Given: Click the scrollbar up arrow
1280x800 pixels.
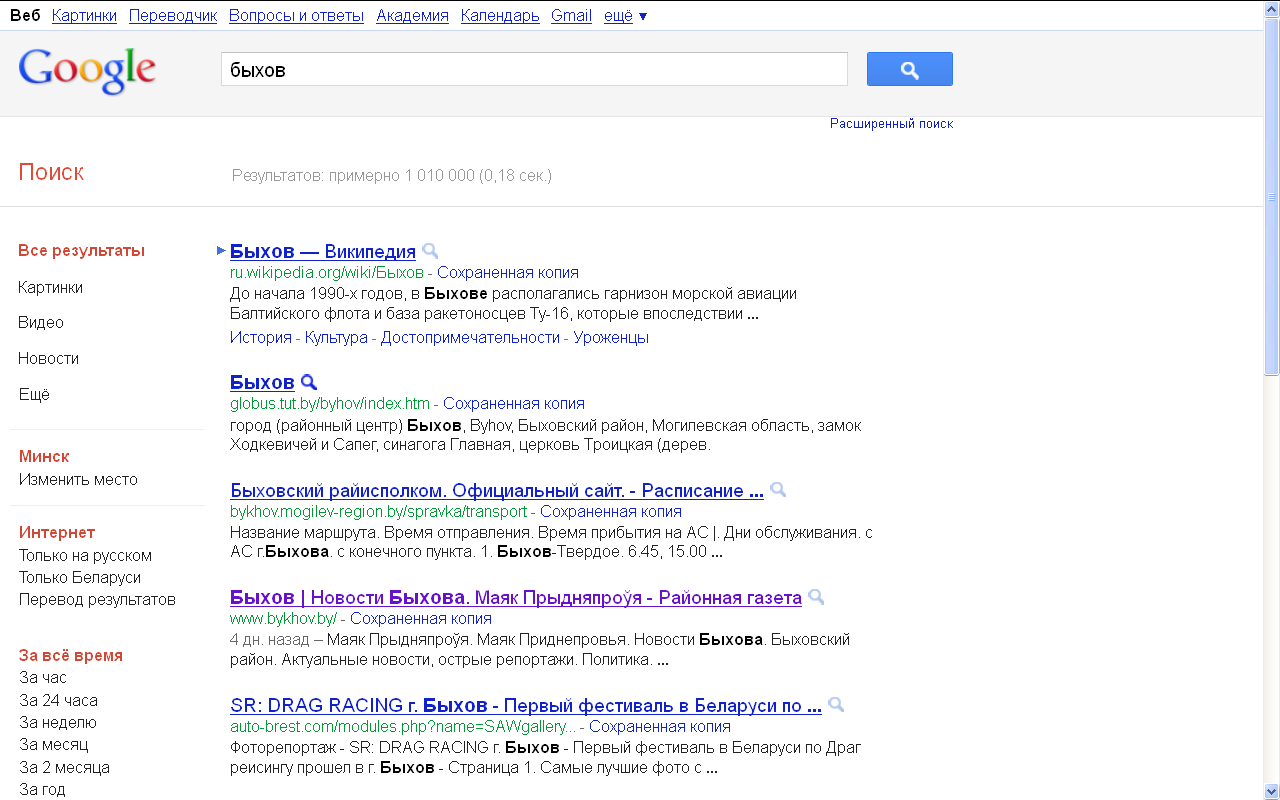Looking at the screenshot, I should [x=1271, y=9].
